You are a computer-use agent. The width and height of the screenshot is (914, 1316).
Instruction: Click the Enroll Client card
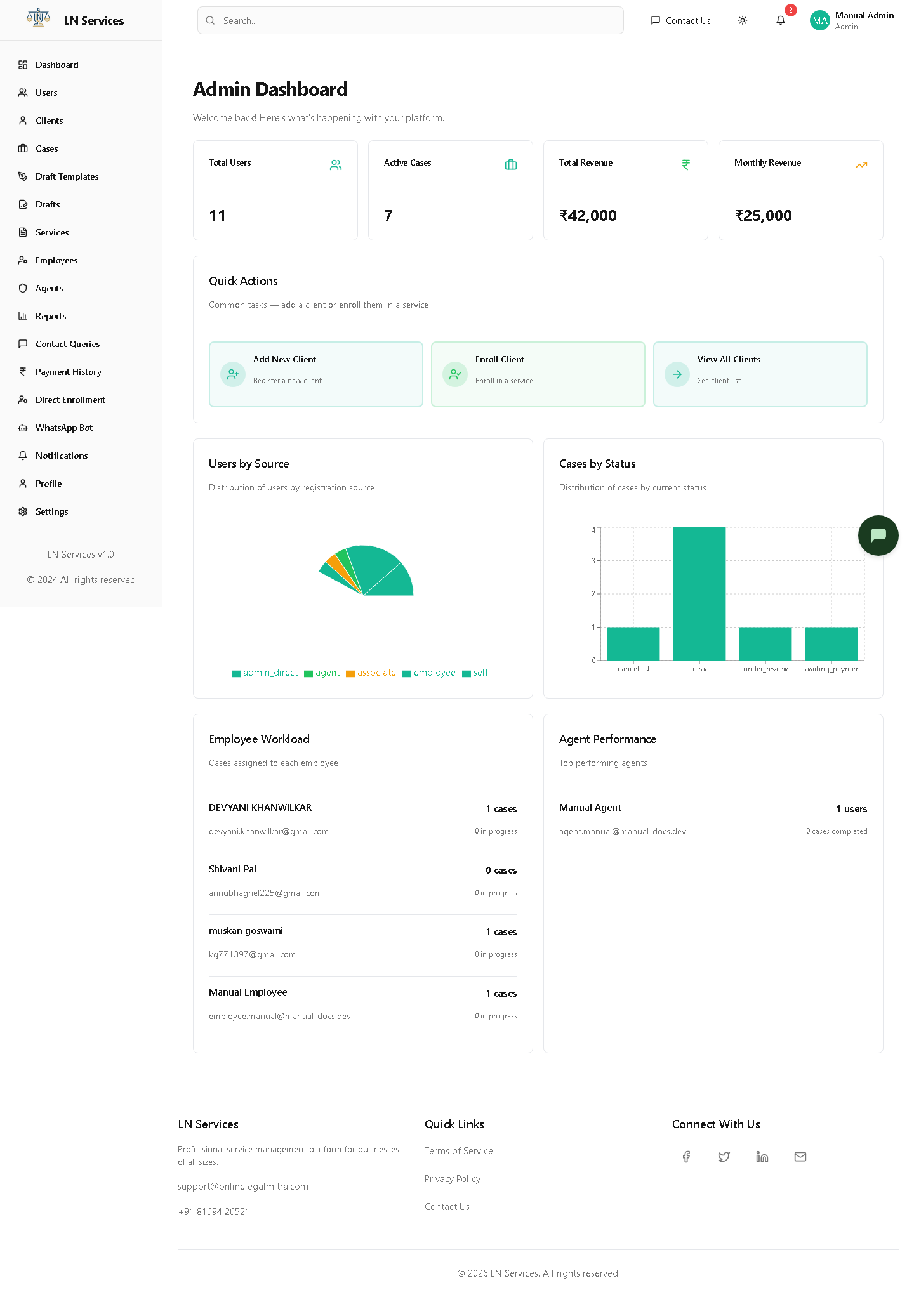coord(538,374)
